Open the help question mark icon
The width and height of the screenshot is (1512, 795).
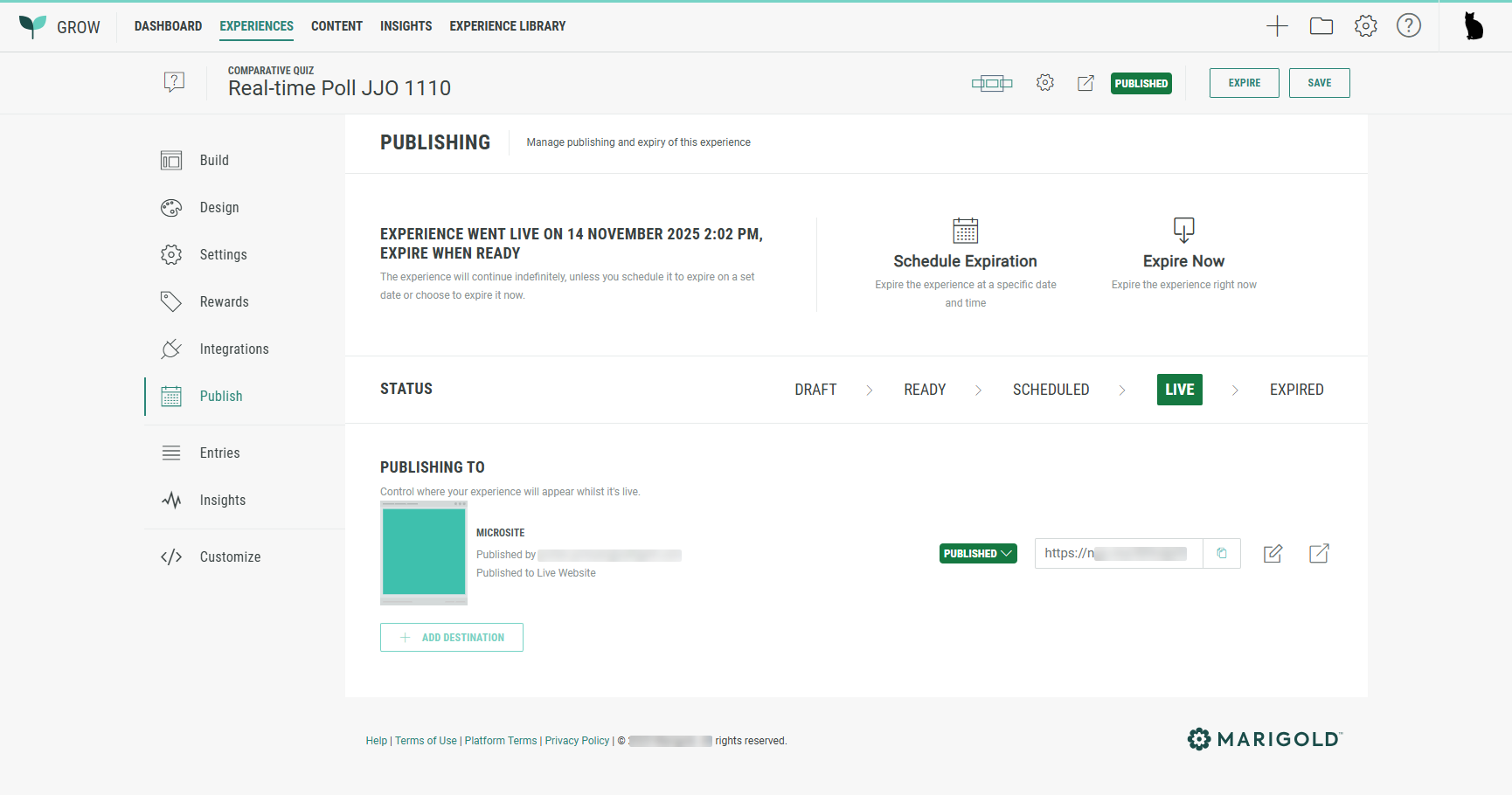(1408, 26)
